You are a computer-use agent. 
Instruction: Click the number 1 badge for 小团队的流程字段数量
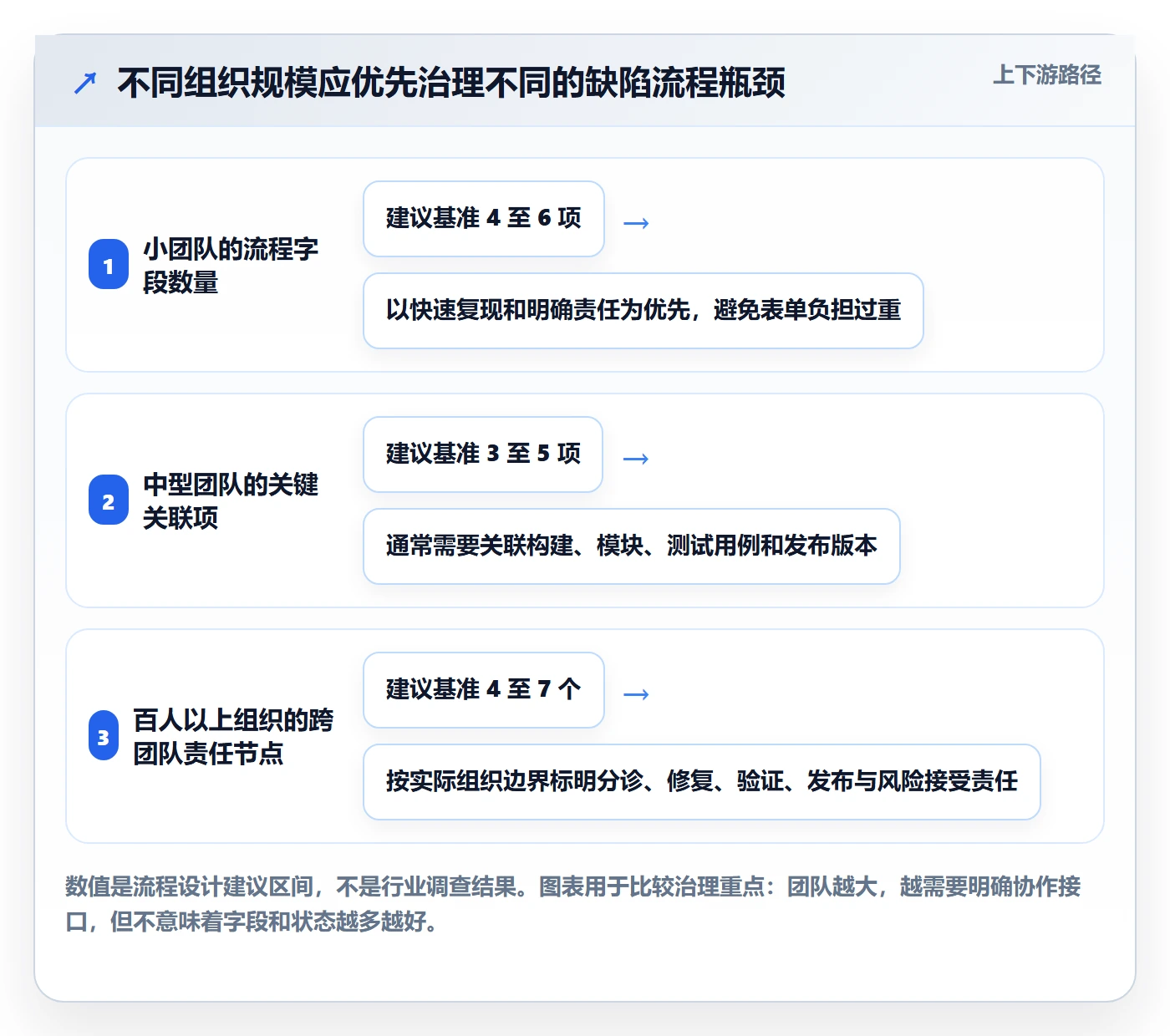click(x=109, y=265)
